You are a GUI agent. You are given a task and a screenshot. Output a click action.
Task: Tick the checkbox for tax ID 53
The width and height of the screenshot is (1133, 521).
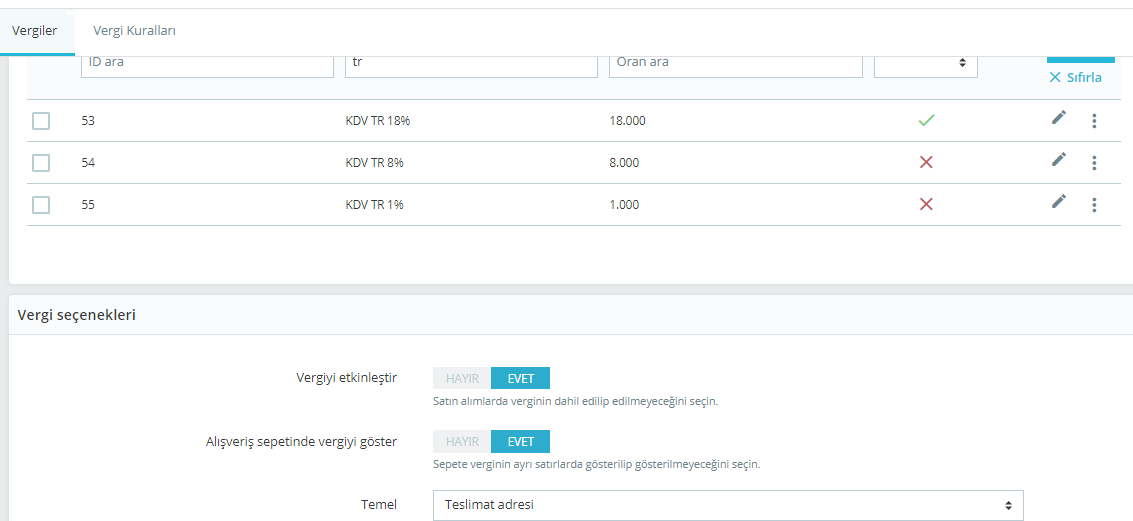click(41, 121)
